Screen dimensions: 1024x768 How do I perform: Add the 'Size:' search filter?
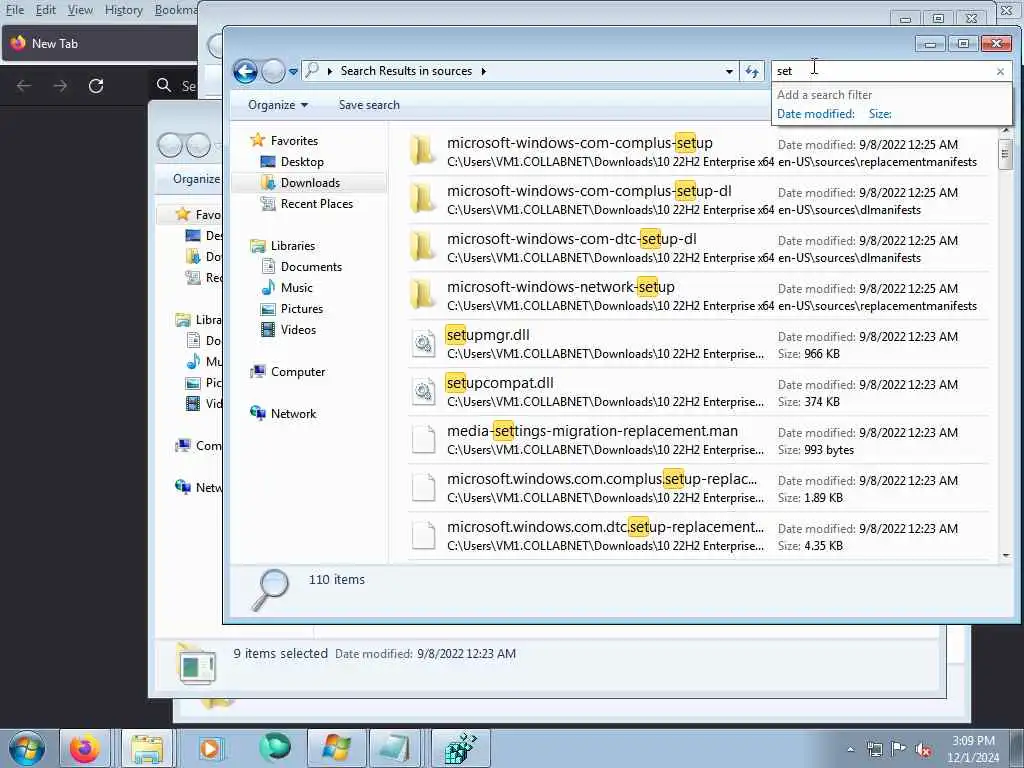[880, 114]
